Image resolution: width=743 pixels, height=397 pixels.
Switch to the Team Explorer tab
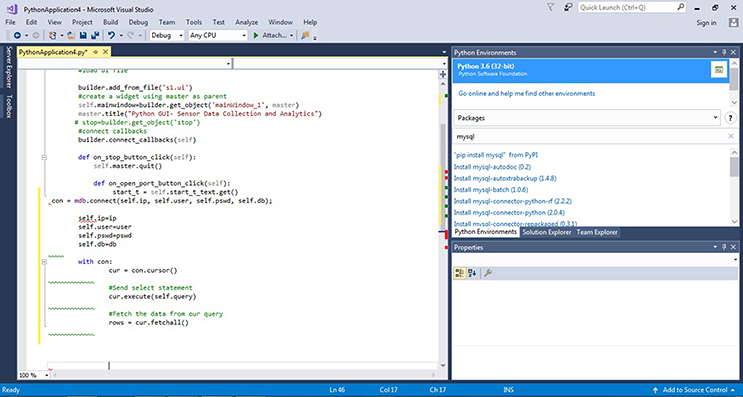tap(597, 232)
